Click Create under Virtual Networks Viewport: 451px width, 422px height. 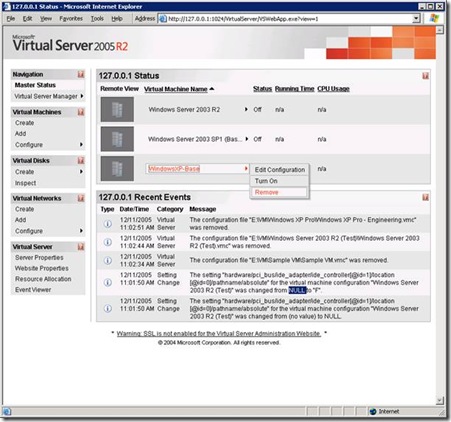click(x=25, y=209)
